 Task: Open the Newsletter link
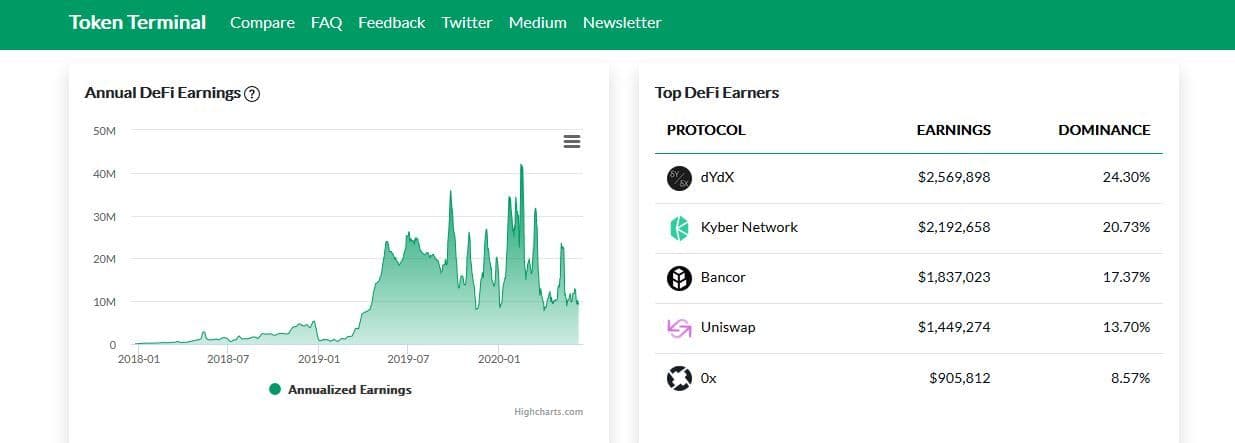tap(622, 22)
